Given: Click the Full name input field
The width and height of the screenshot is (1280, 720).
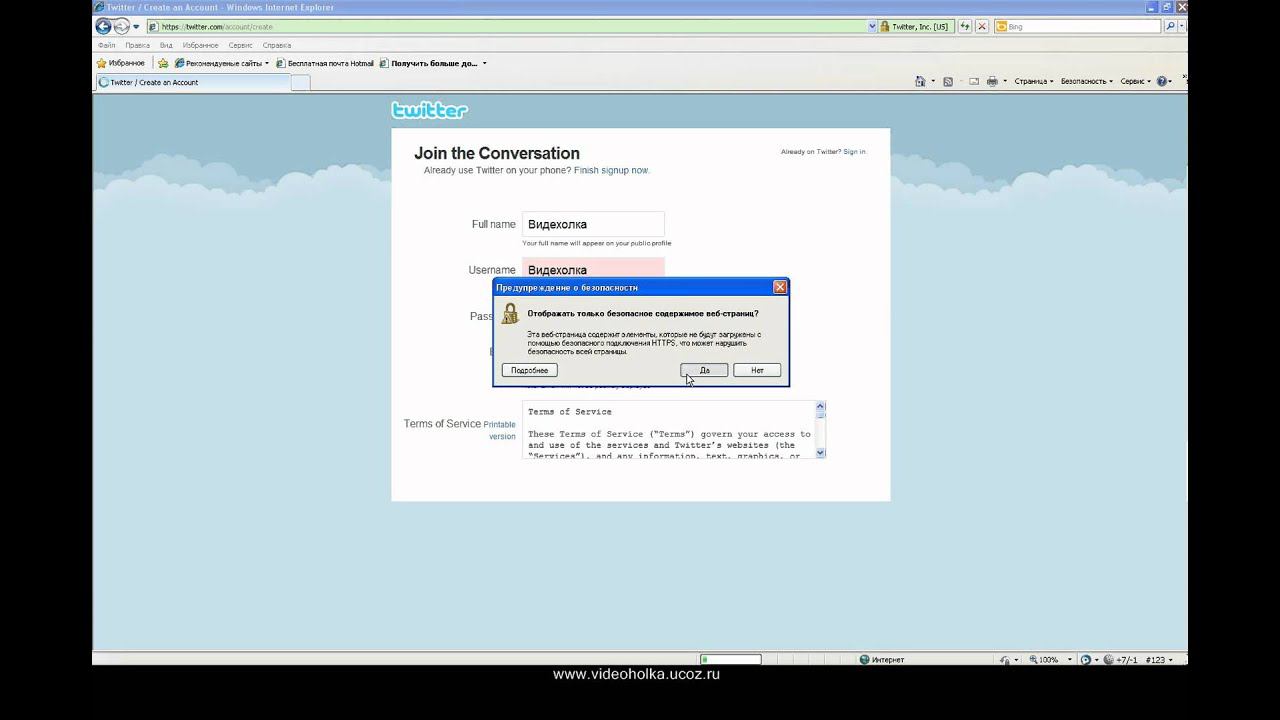Looking at the screenshot, I should tap(593, 224).
